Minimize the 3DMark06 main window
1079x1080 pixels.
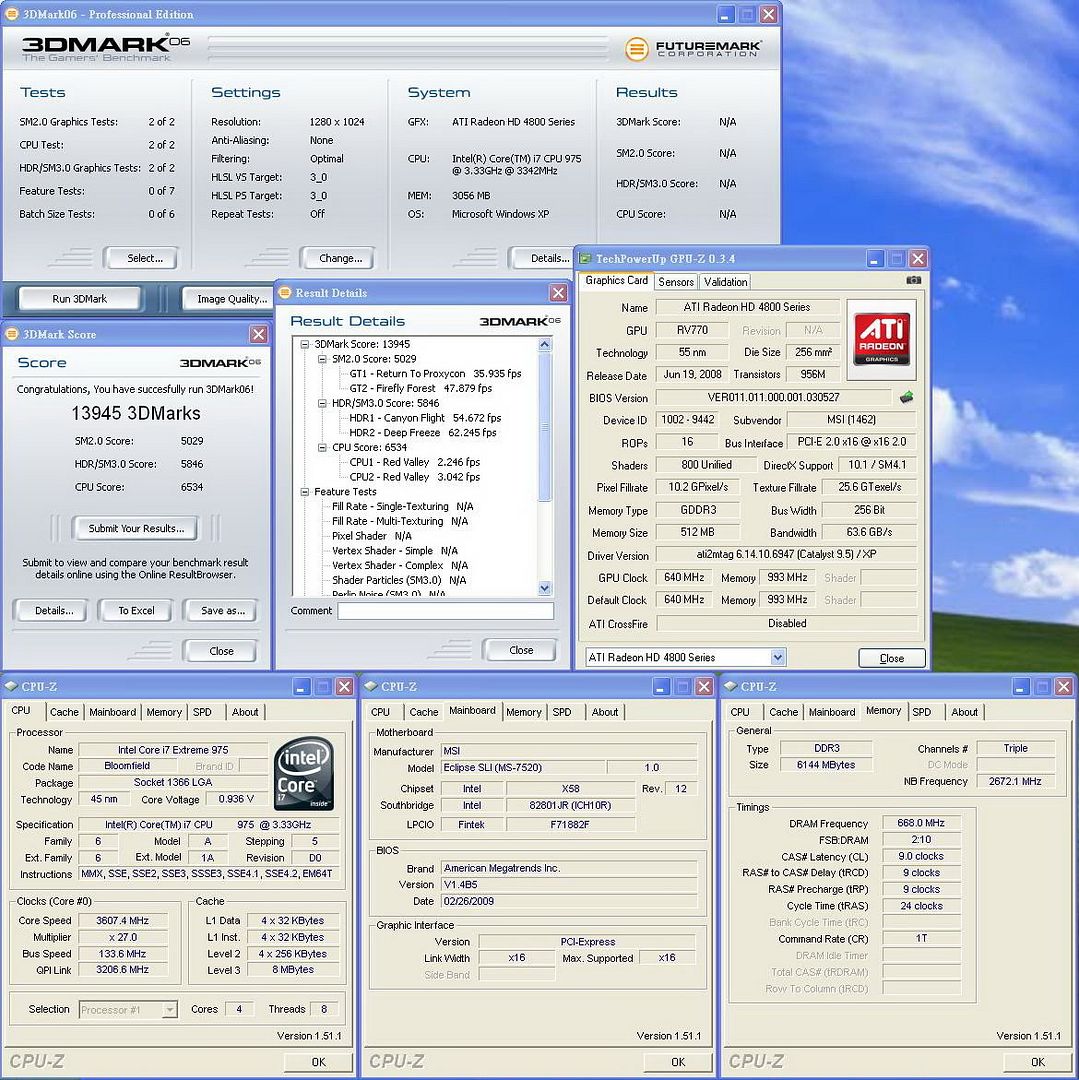coord(726,14)
